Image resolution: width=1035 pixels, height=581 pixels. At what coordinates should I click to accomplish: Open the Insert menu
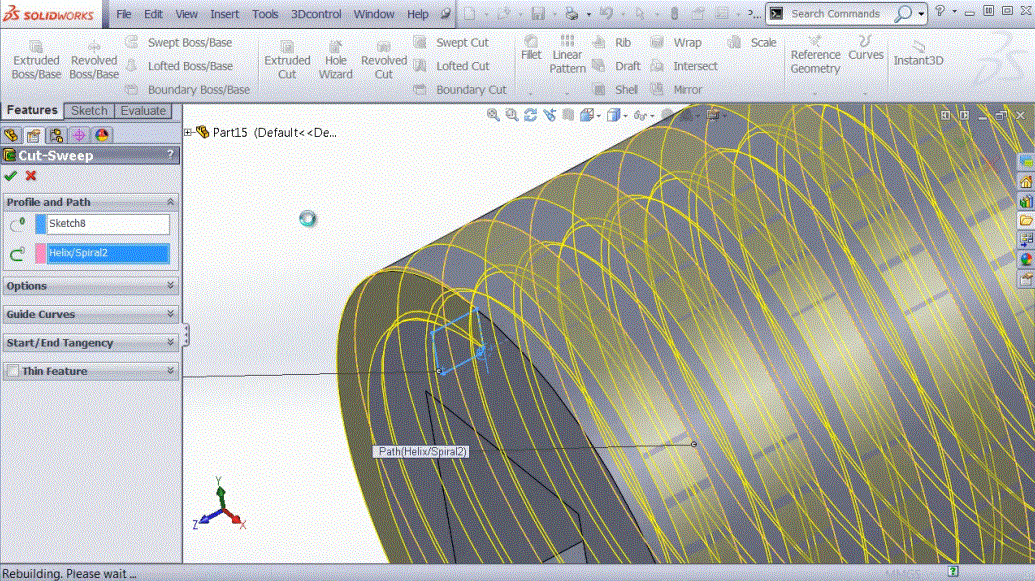point(224,14)
